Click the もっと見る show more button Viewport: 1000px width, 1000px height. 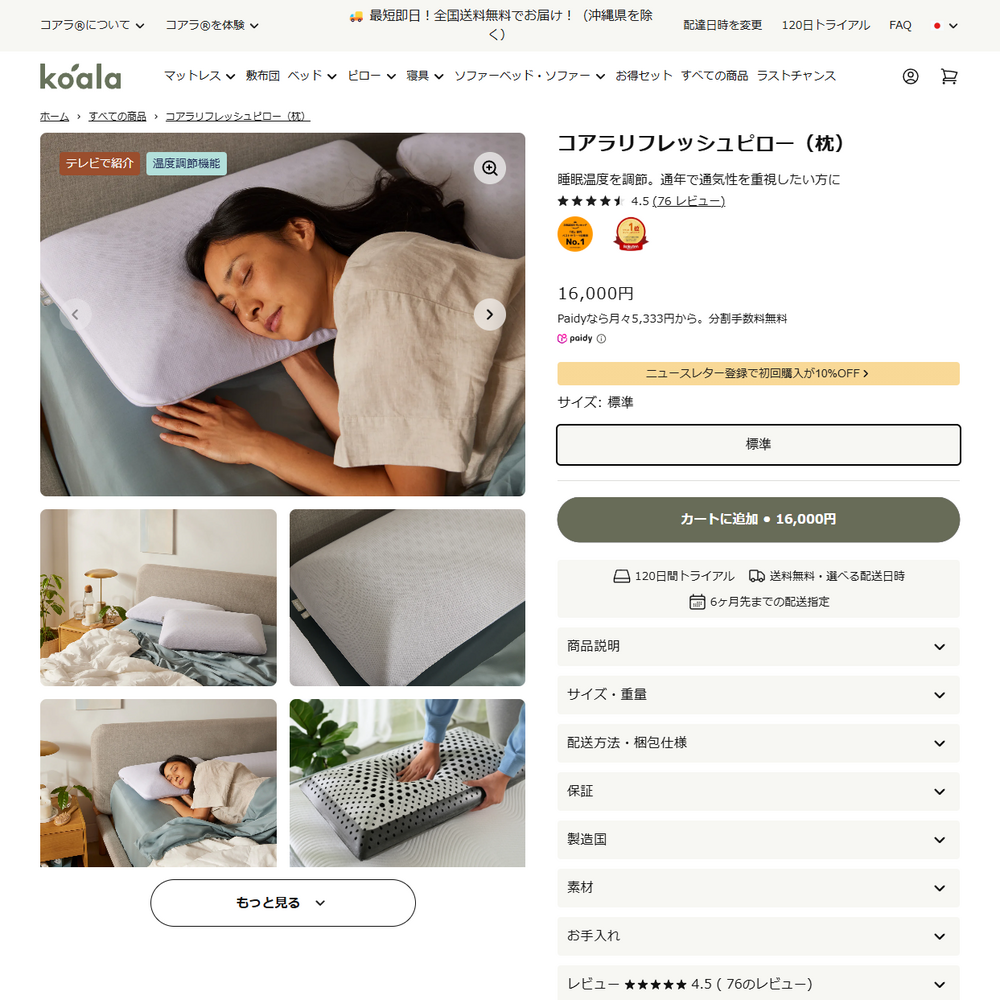point(283,903)
